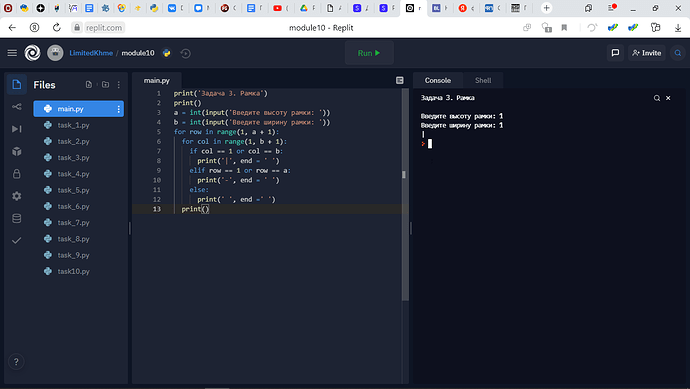Open the Packages cube icon
The width and height of the screenshot is (690, 389).
point(16,151)
